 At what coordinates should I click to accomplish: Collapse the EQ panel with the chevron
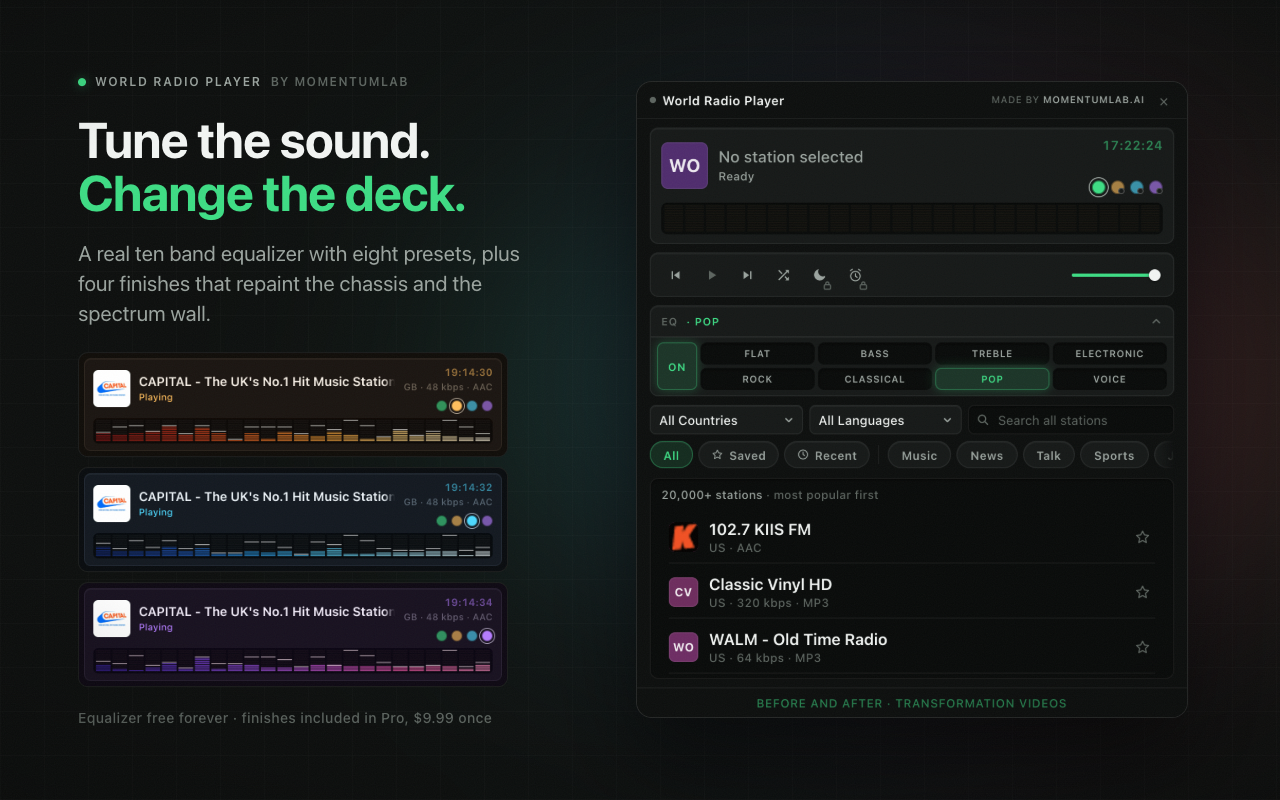click(x=1156, y=322)
